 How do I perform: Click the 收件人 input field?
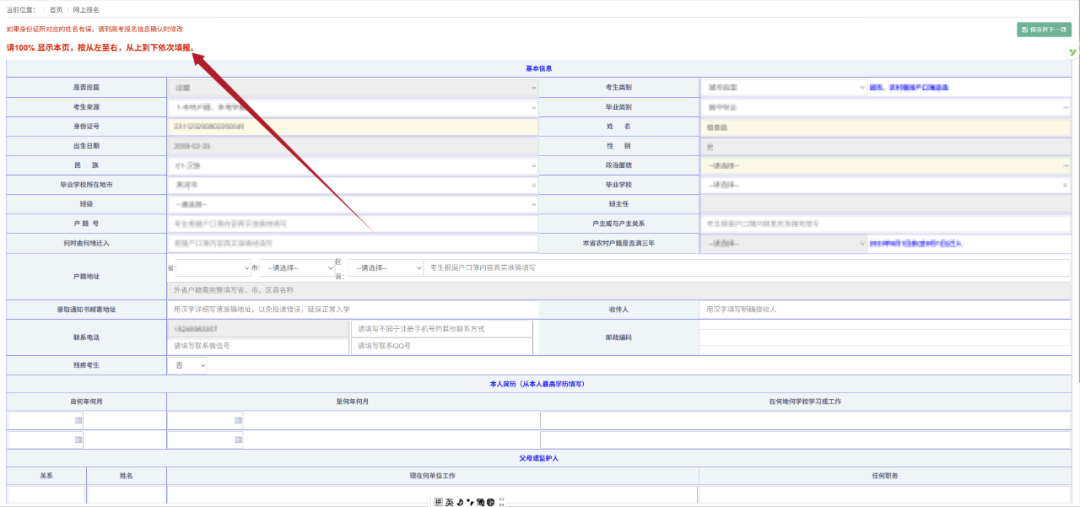[885, 310]
